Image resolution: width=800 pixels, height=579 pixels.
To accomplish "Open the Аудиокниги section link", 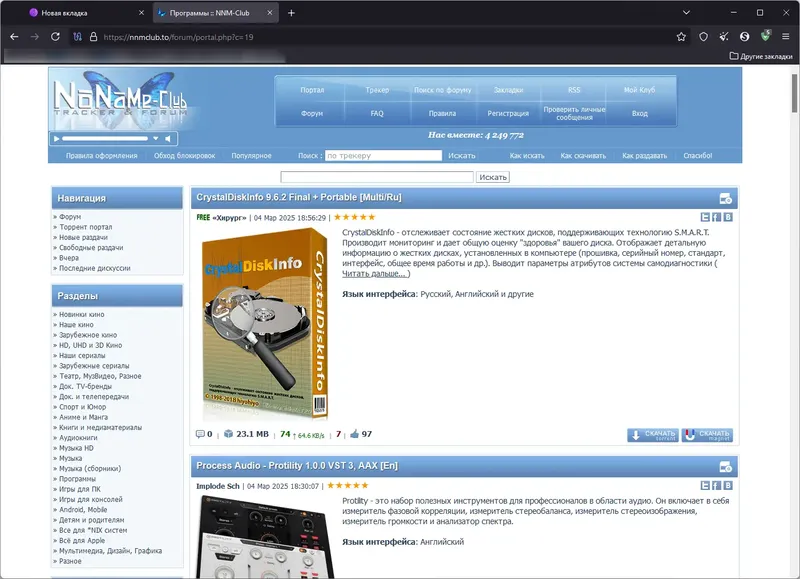I will [78, 438].
